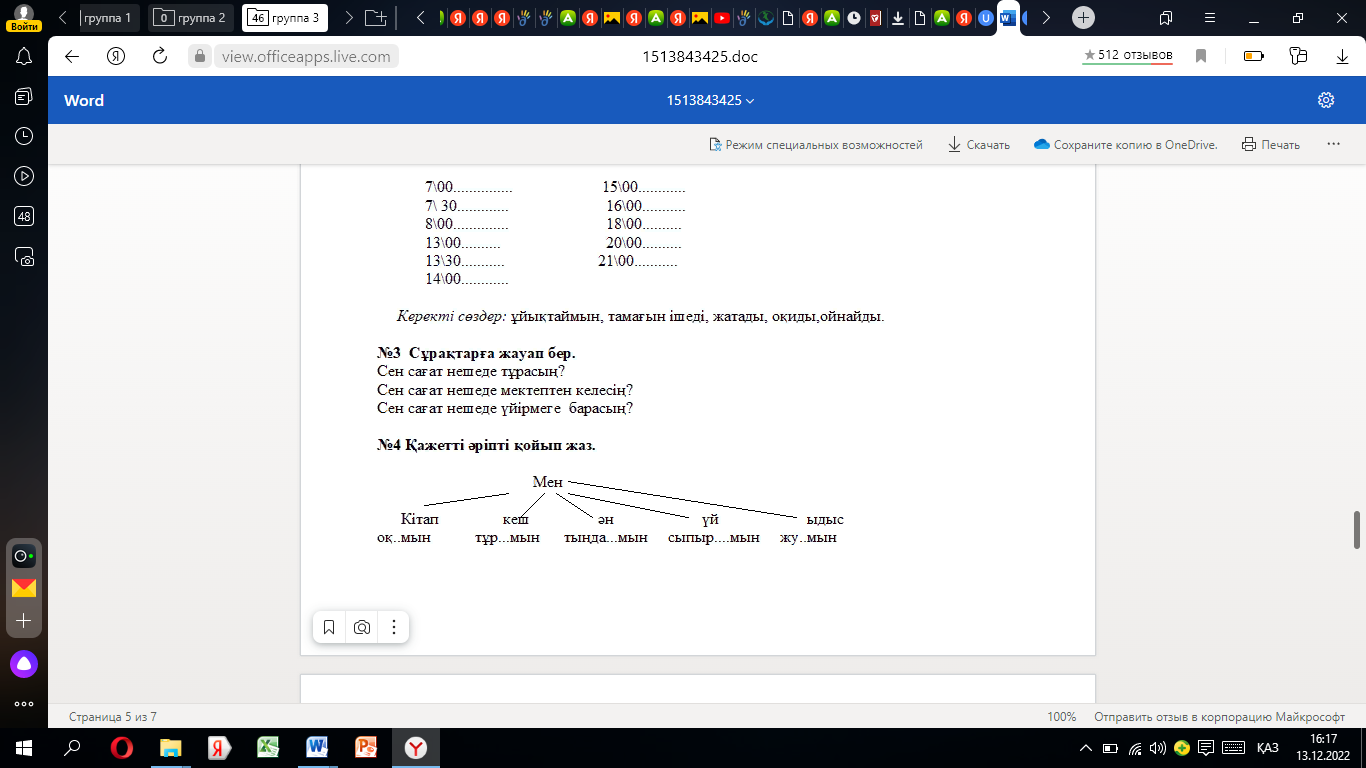Open the YouTube tab in tab strip
The height and width of the screenshot is (768, 1366).
pyautogui.click(x=722, y=18)
